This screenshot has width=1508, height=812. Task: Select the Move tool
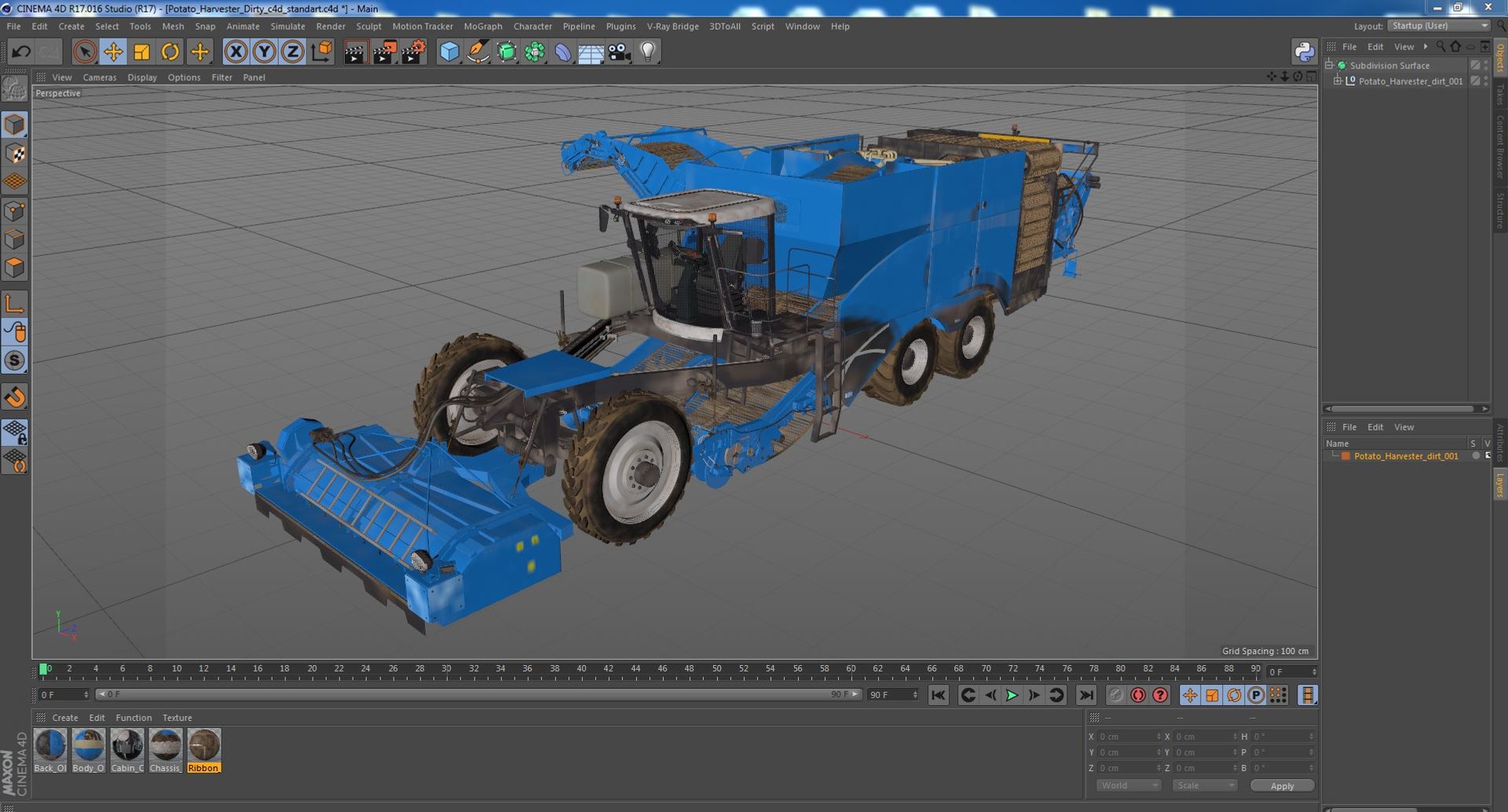(x=113, y=52)
